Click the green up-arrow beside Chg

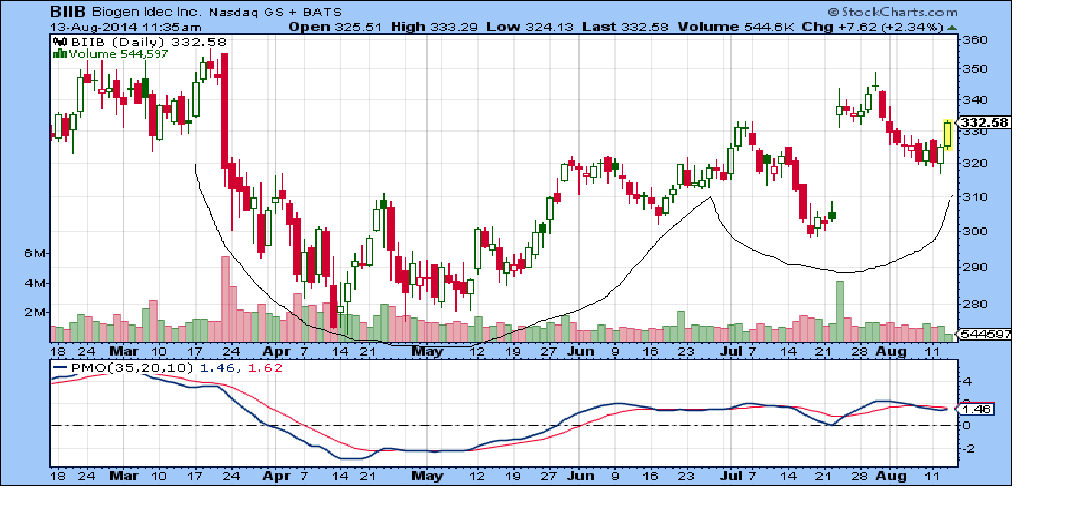pos(952,27)
